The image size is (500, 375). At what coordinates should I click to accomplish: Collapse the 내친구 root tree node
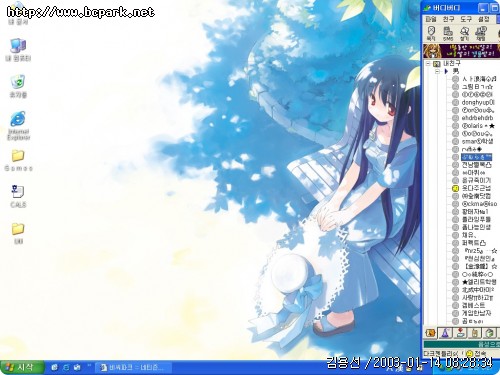click(x=428, y=63)
